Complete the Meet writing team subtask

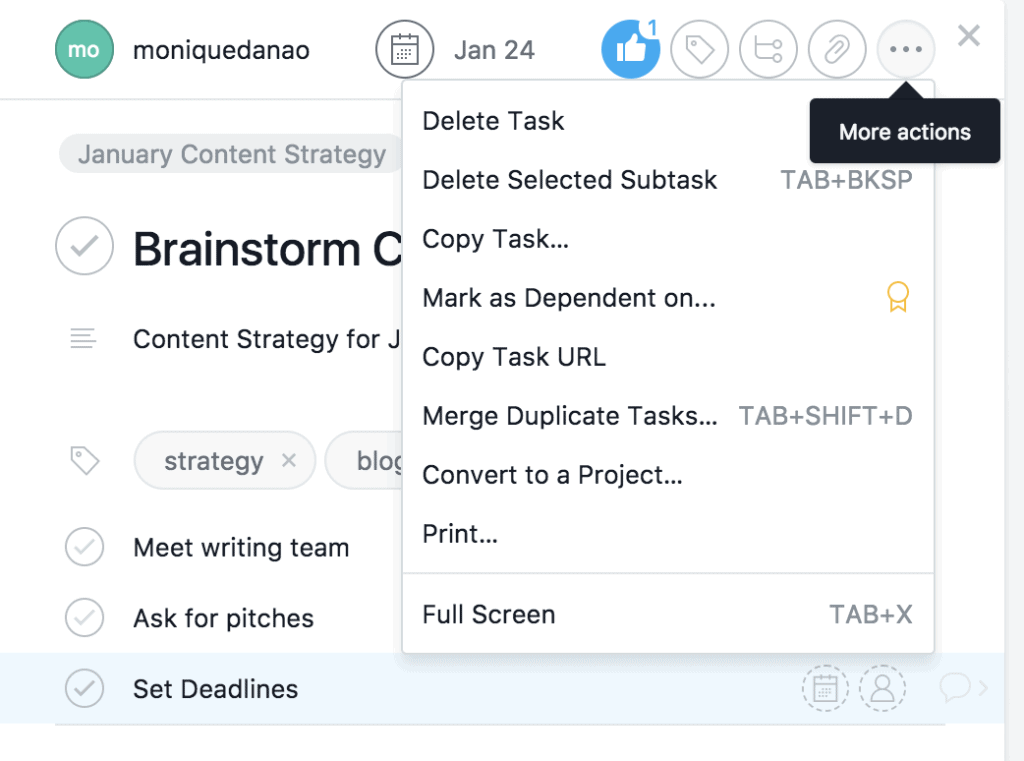point(84,547)
